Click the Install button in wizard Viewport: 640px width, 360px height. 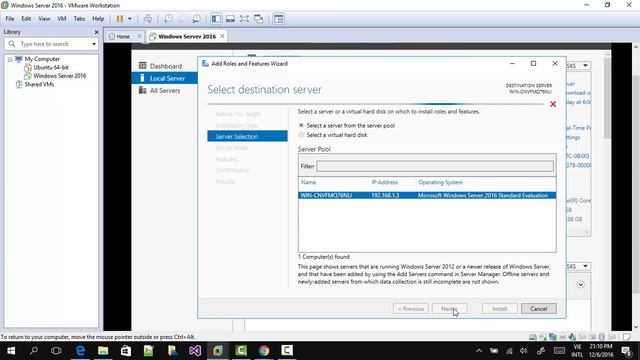pyautogui.click(x=500, y=309)
